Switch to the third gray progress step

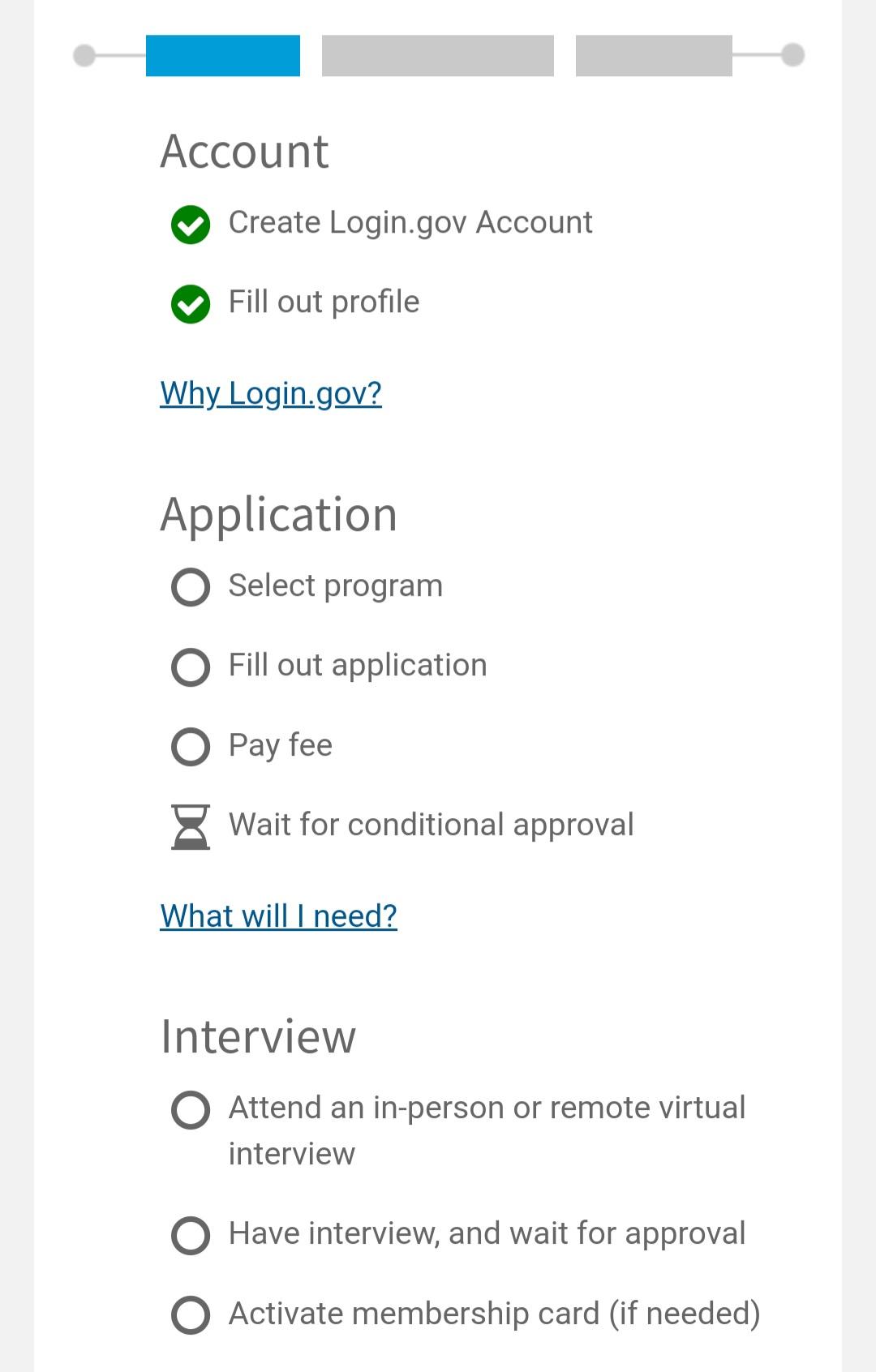654,56
